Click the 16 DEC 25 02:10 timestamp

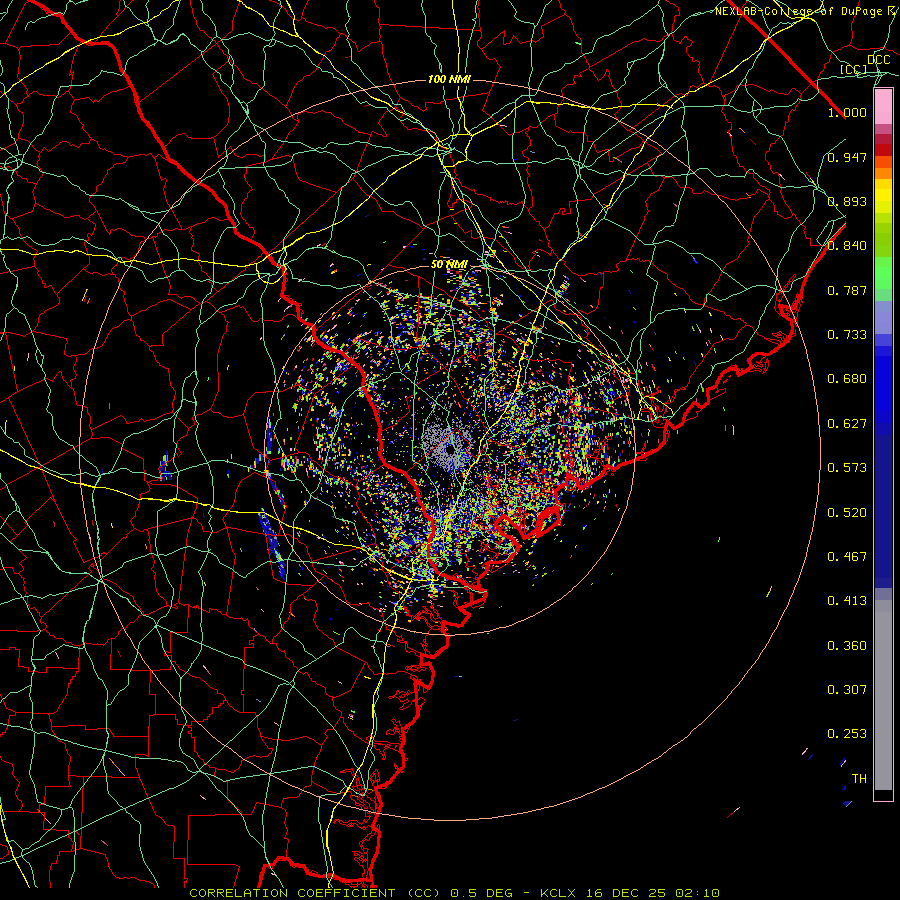pyautogui.click(x=653, y=893)
